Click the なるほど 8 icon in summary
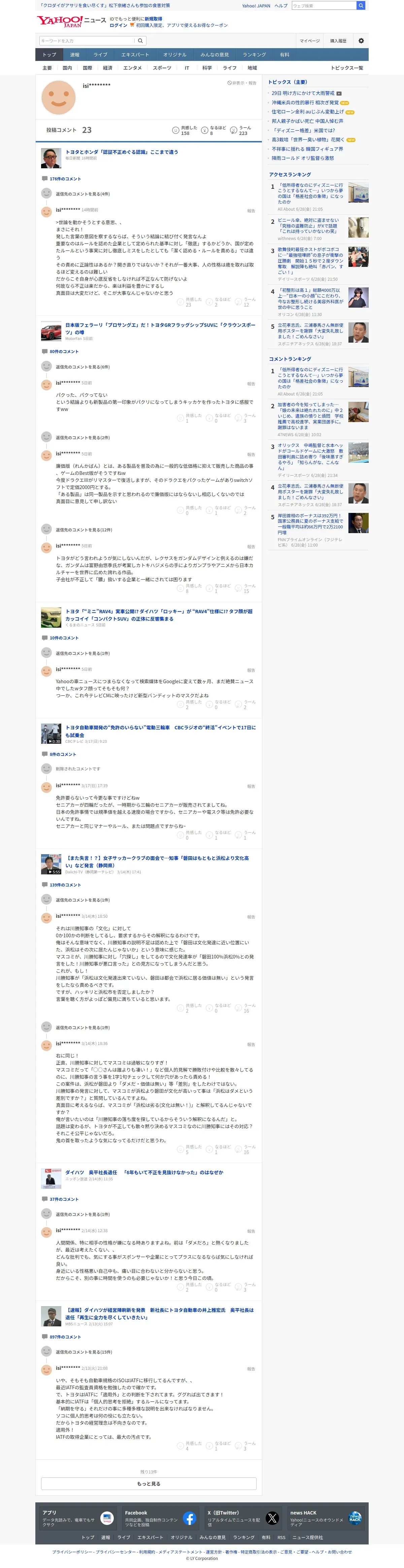 205,130
